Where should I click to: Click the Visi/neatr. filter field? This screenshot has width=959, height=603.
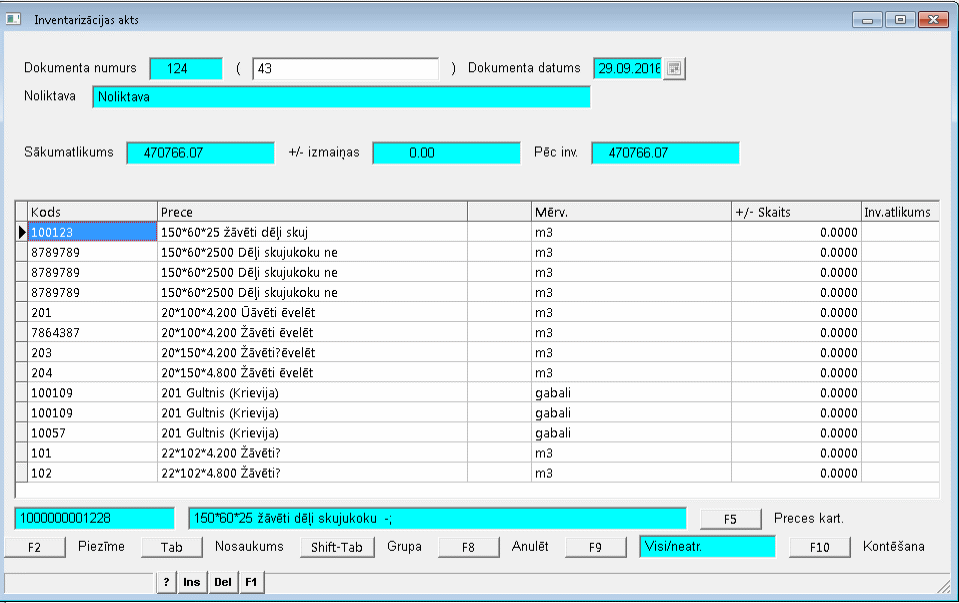[708, 547]
